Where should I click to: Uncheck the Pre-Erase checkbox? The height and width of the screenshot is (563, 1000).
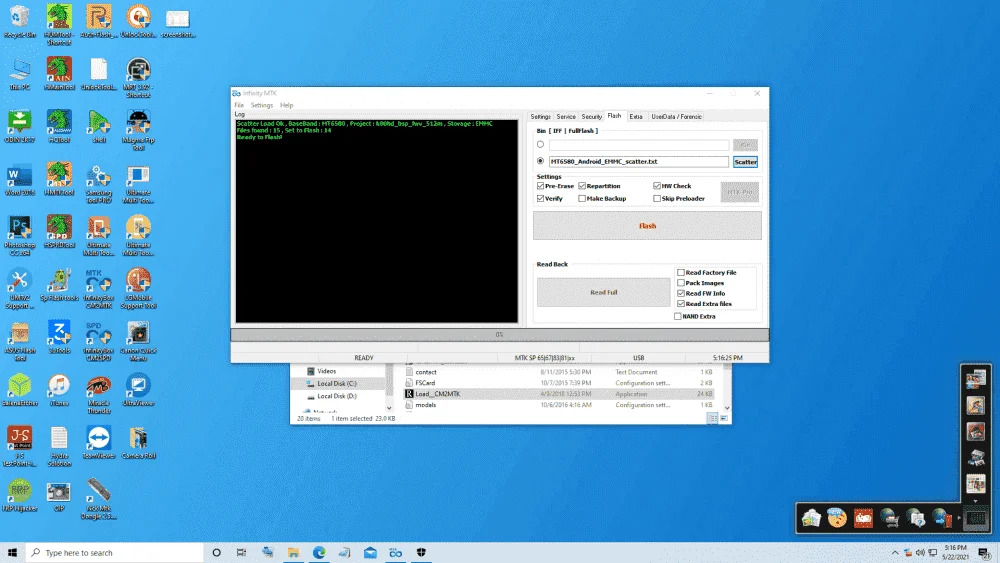[541, 186]
